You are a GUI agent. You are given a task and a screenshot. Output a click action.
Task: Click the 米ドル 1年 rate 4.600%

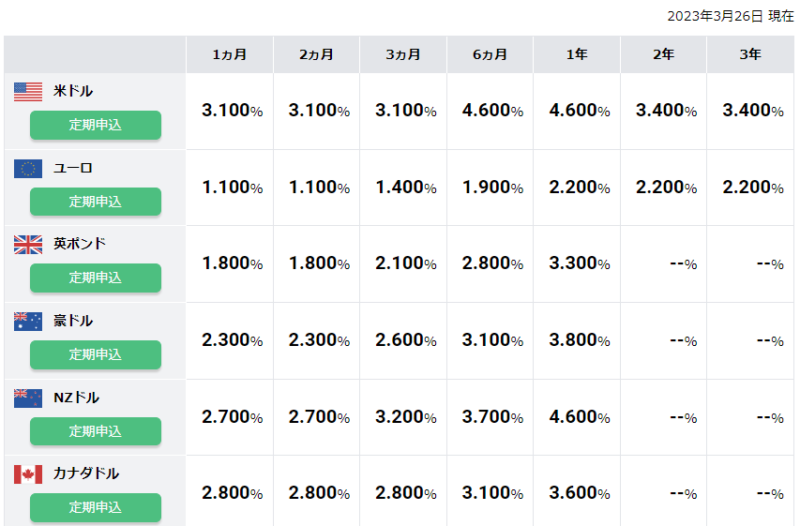click(x=579, y=110)
